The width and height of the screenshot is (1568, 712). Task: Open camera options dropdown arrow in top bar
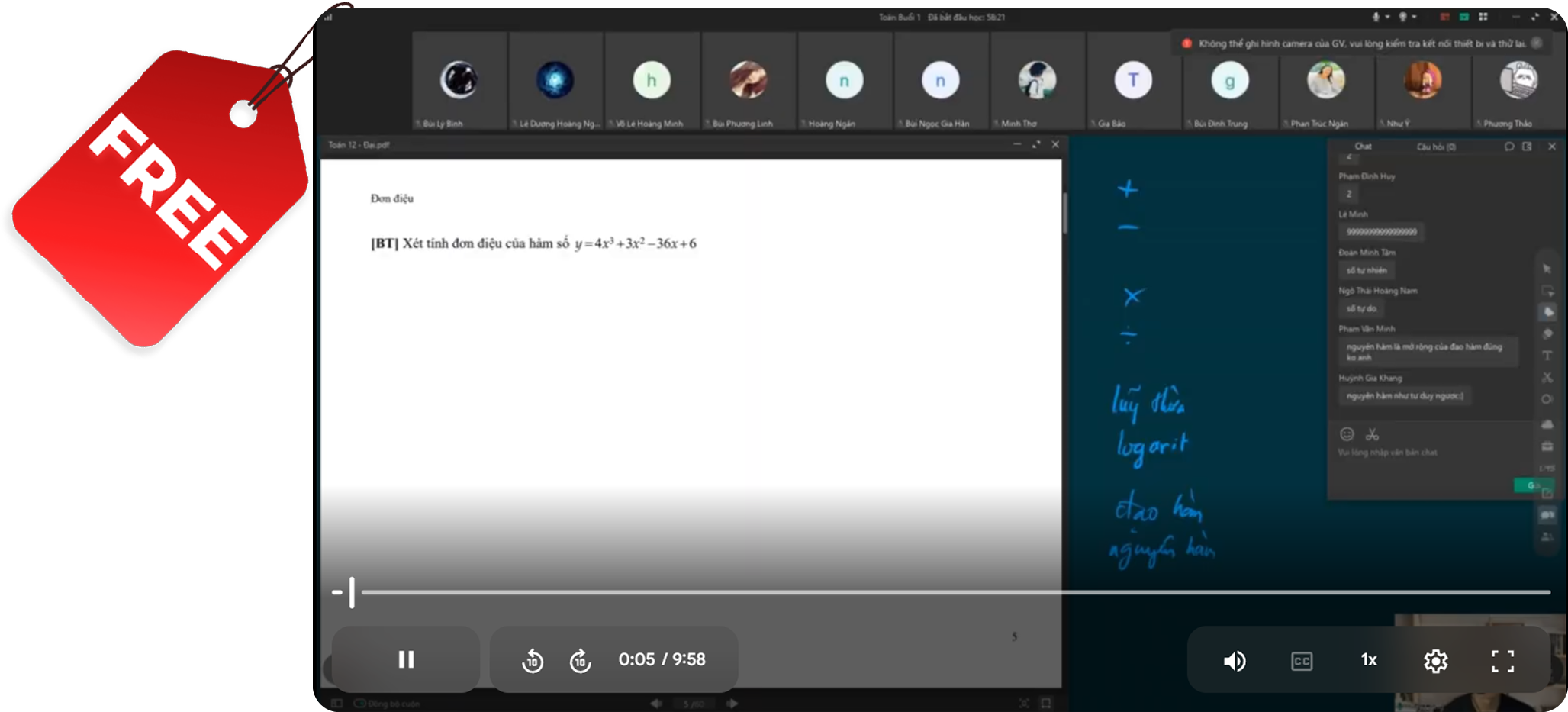(x=1414, y=17)
